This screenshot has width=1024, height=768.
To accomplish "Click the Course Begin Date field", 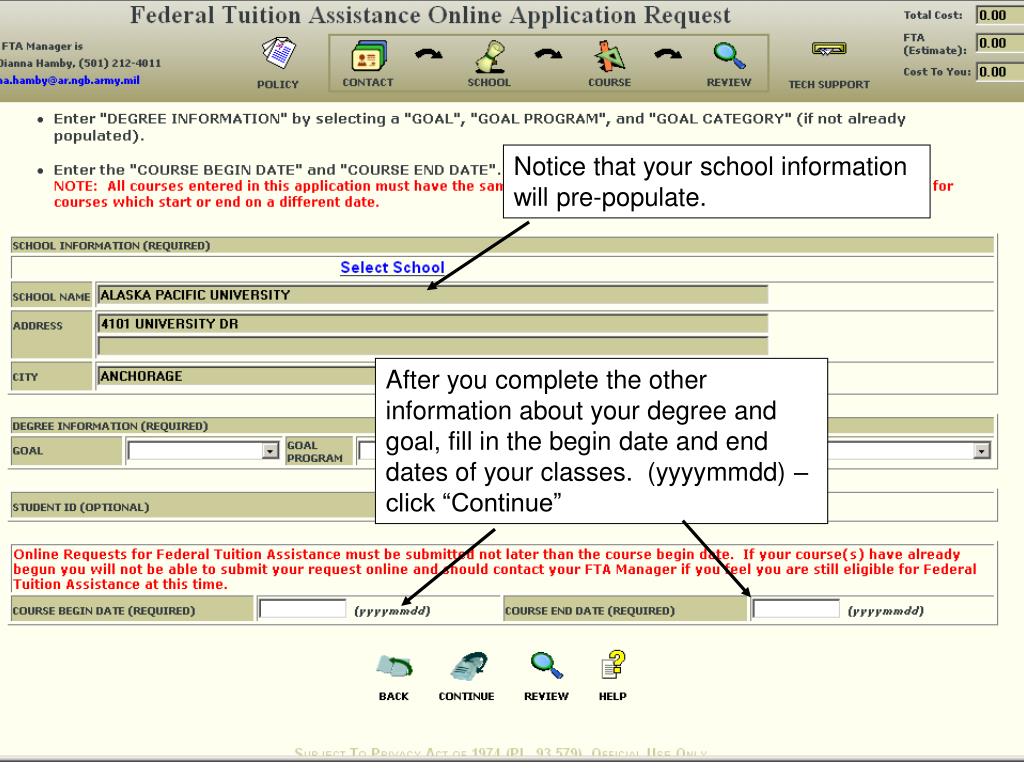I will pyautogui.click(x=302, y=609).
